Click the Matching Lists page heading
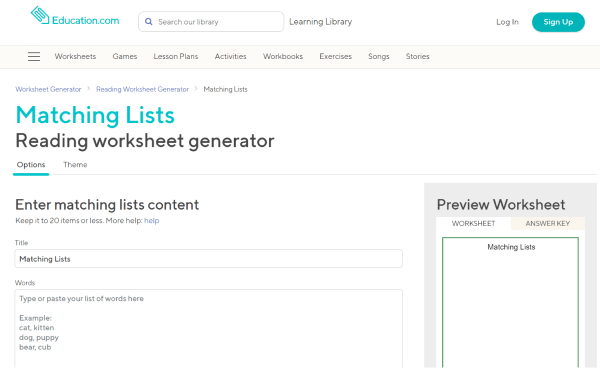The height and width of the screenshot is (368, 600). tap(95, 115)
